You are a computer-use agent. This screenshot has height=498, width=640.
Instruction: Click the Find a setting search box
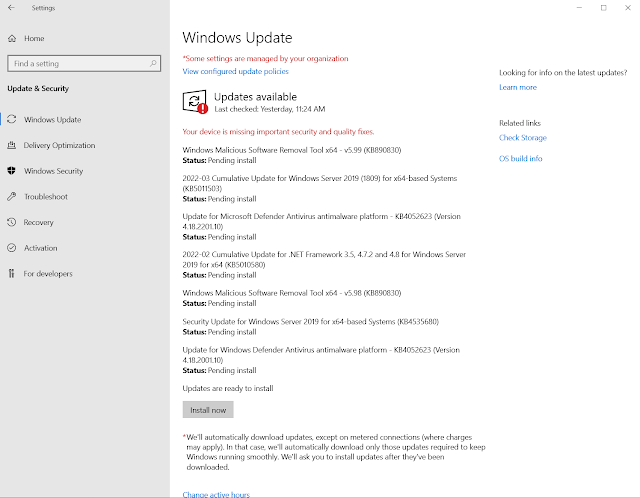click(x=84, y=63)
